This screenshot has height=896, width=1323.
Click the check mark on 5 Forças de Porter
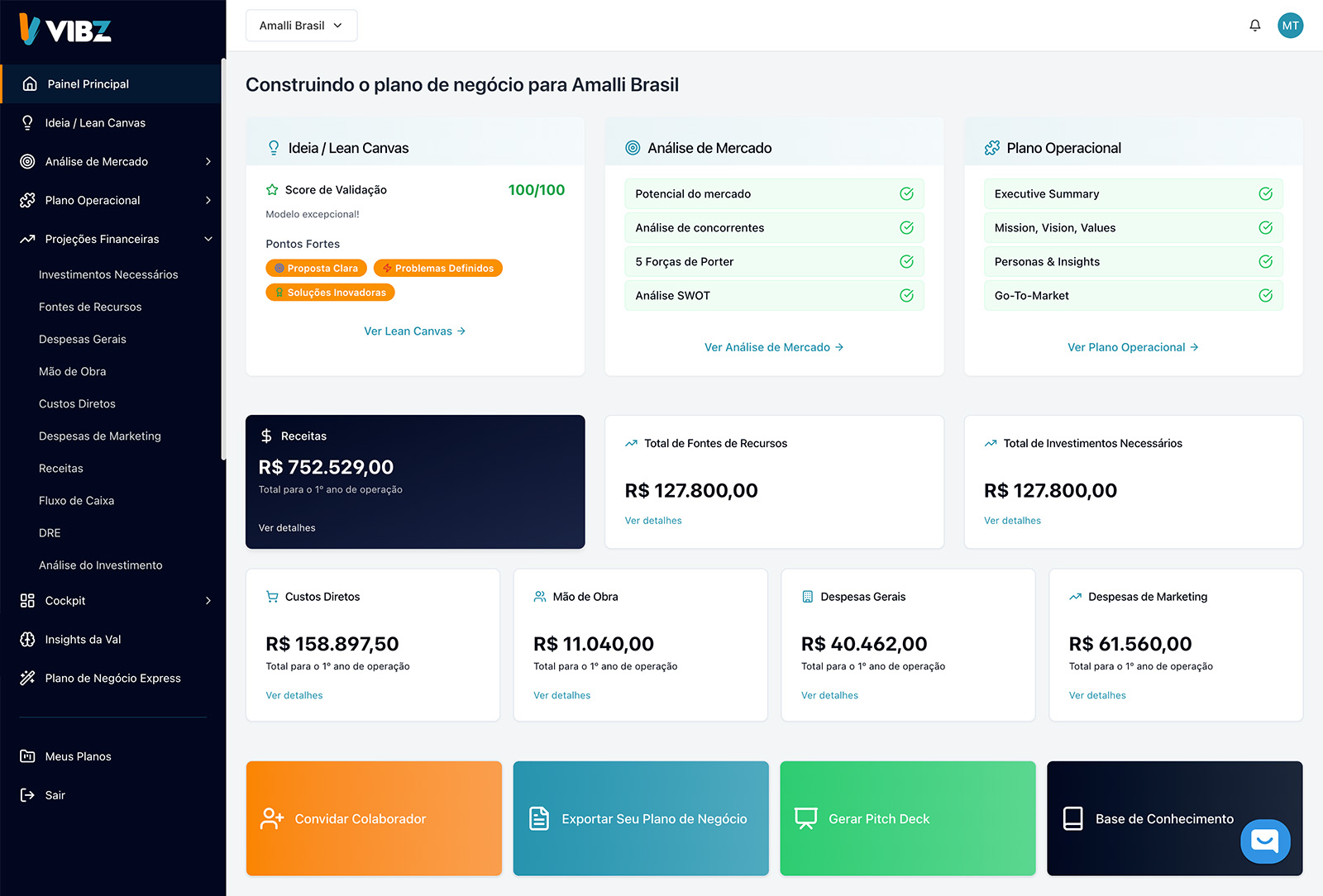906,261
